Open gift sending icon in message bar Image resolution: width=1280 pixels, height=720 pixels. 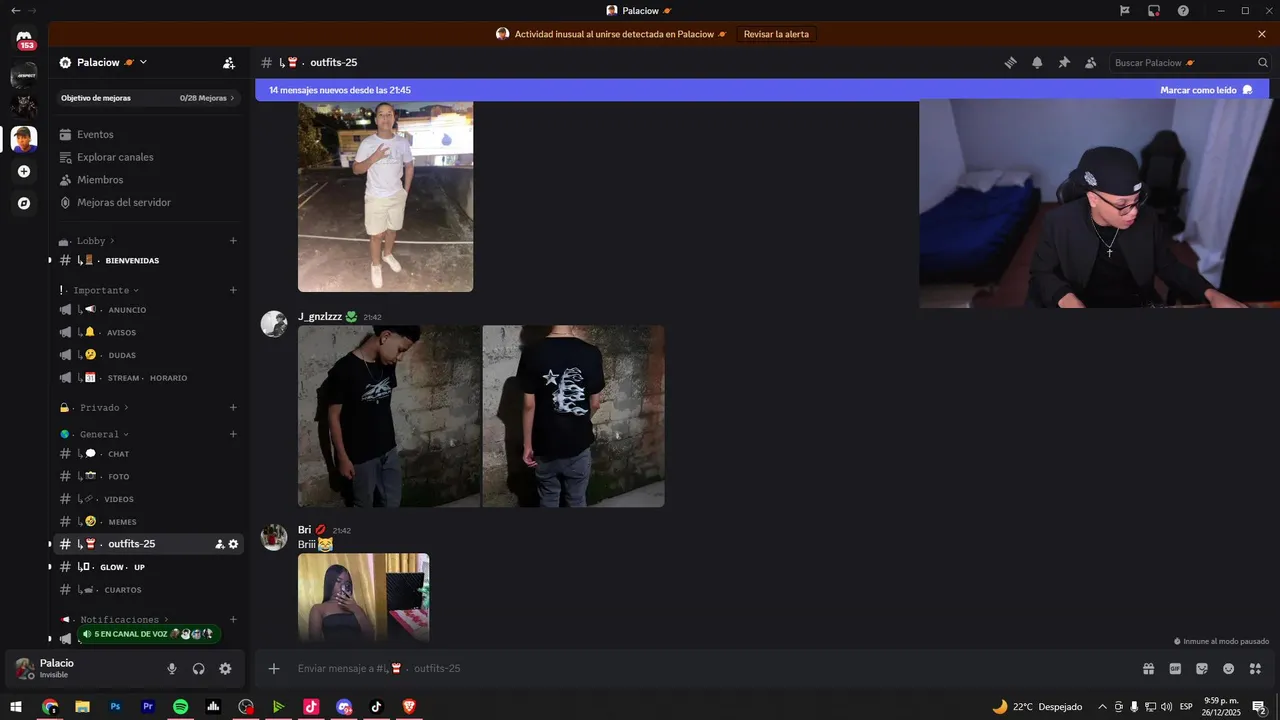(x=1148, y=669)
